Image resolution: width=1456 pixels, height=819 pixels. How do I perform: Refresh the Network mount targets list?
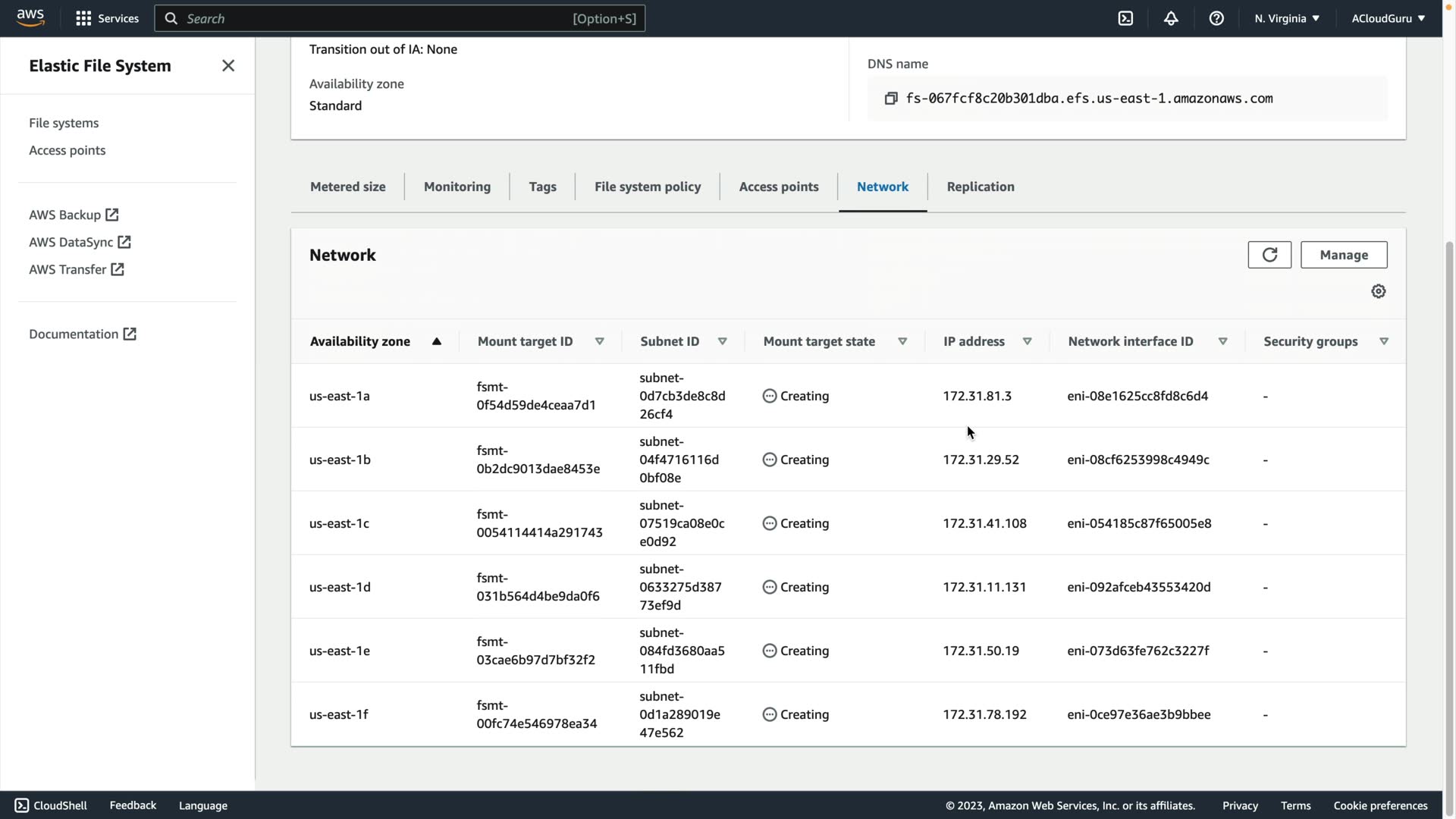click(x=1269, y=255)
